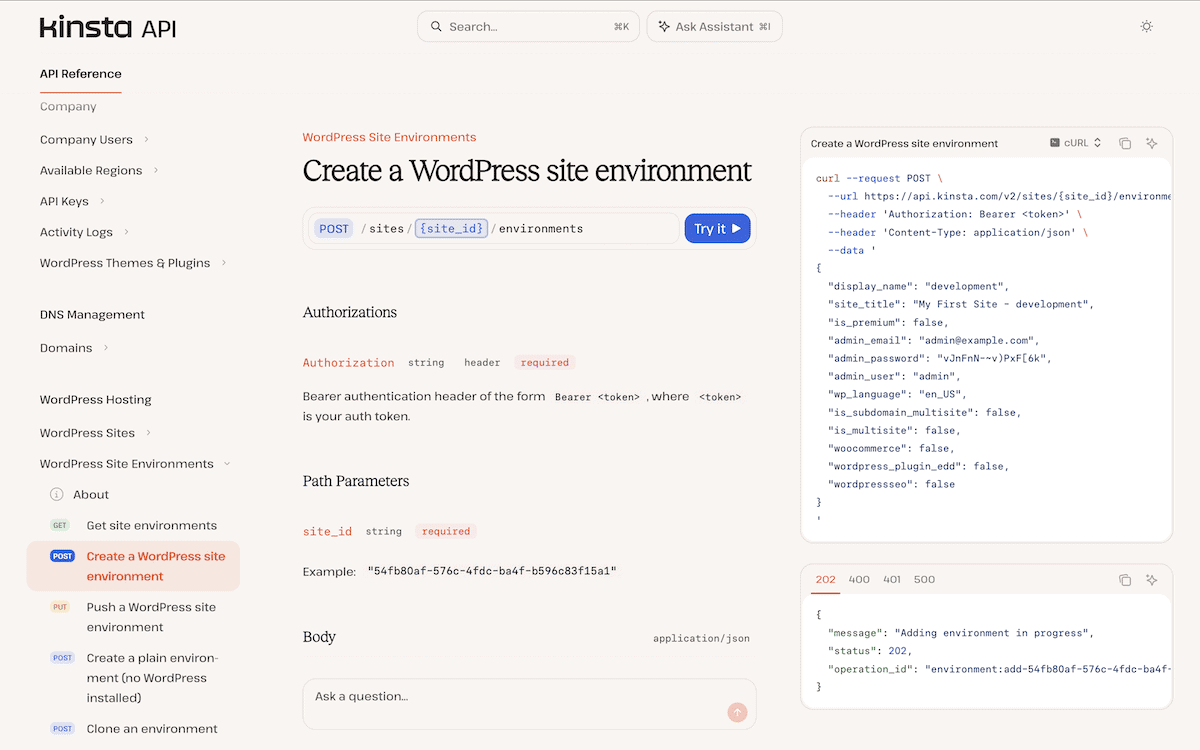The width and height of the screenshot is (1200, 750).
Task: Expand Domains in the sidebar
Action: (106, 348)
